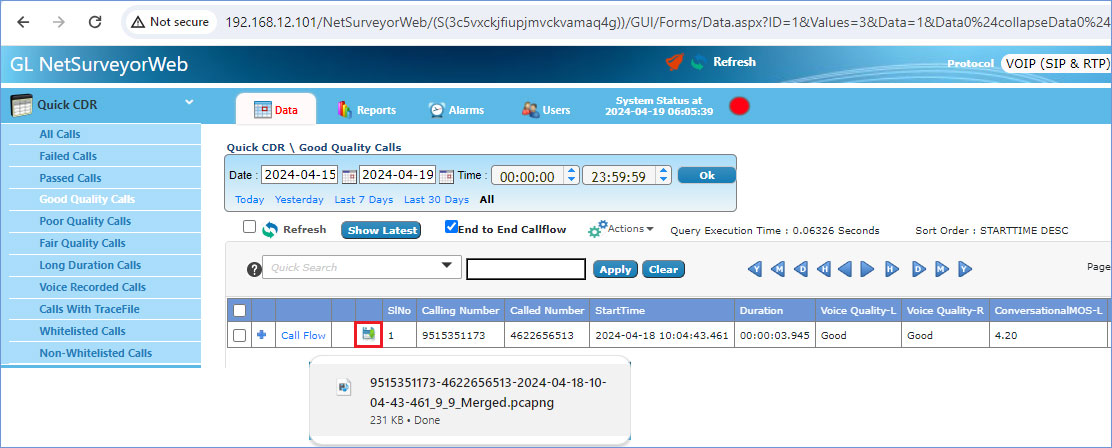This screenshot has height=448, width=1112.
Task: Jump forward one month with M arrow
Action: (x=942, y=269)
